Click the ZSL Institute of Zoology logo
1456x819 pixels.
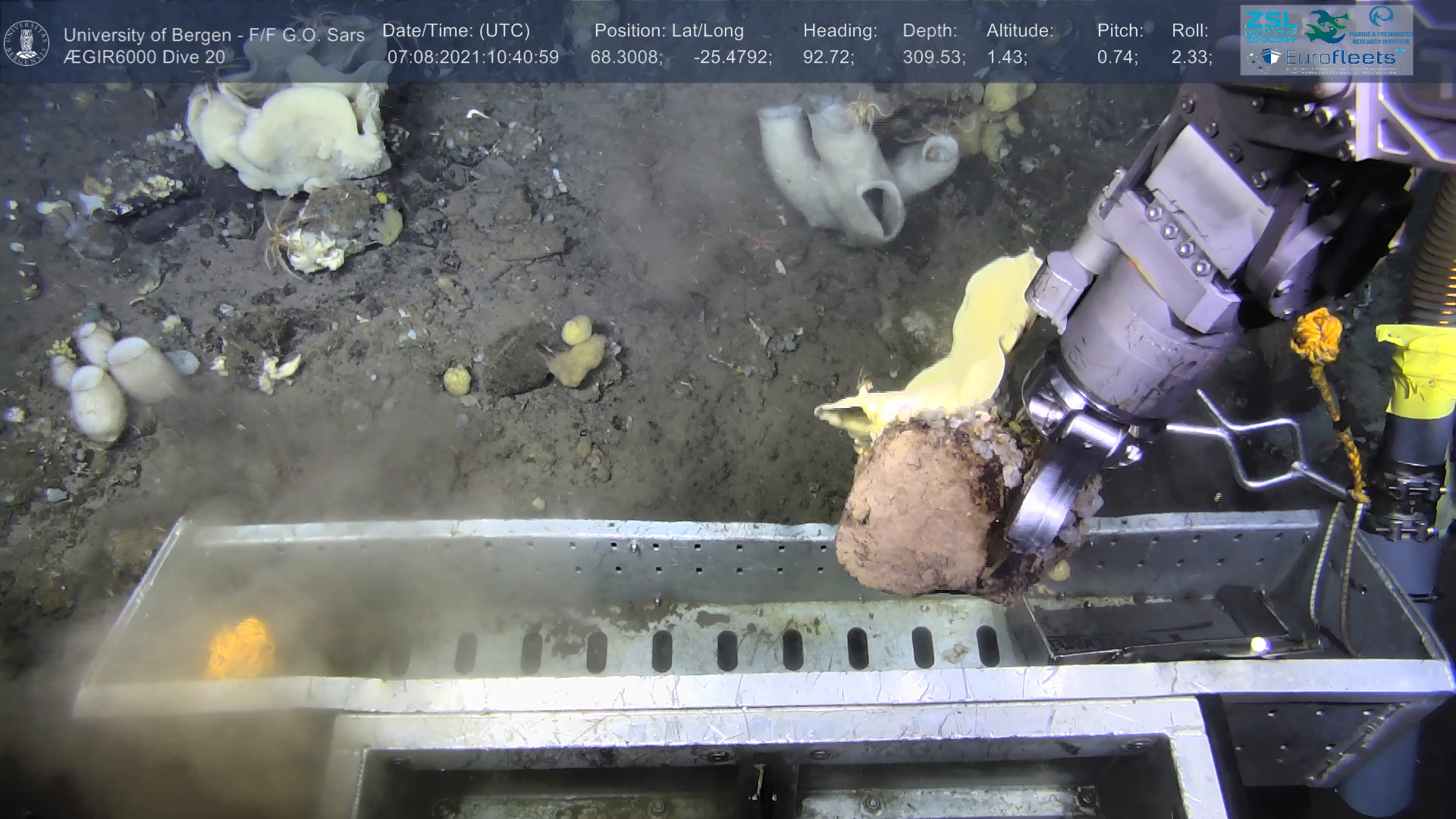pyautogui.click(x=1270, y=26)
